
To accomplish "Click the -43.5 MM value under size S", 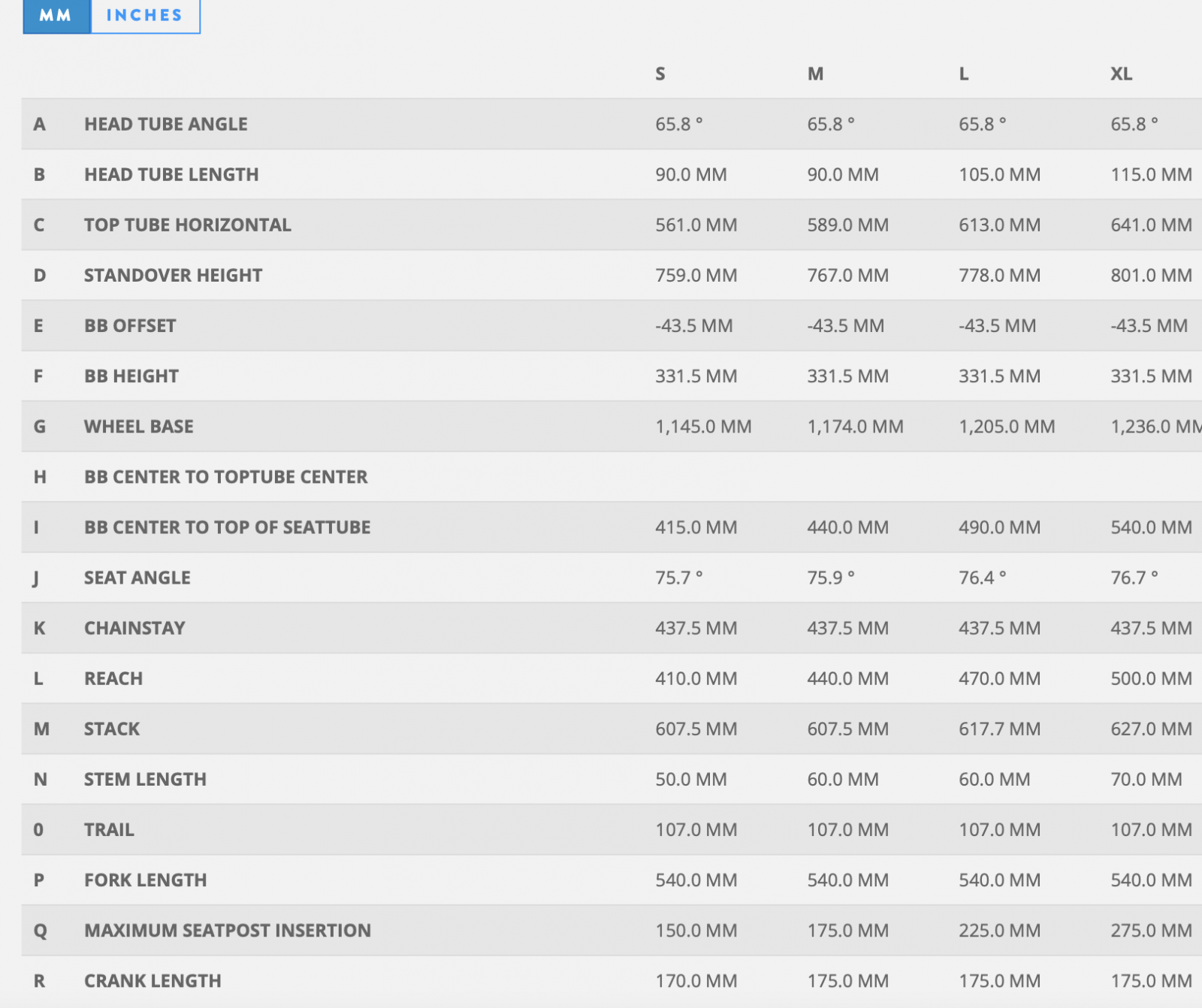I will pos(694,325).
